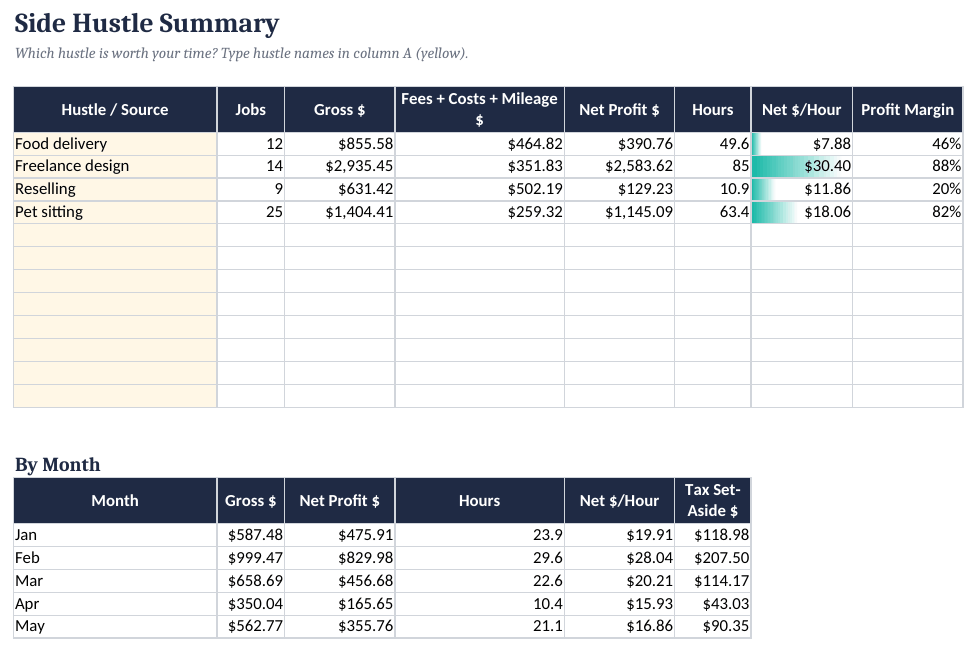Select the fees value $351.83
The height and width of the screenshot is (651, 976).
click(479, 166)
